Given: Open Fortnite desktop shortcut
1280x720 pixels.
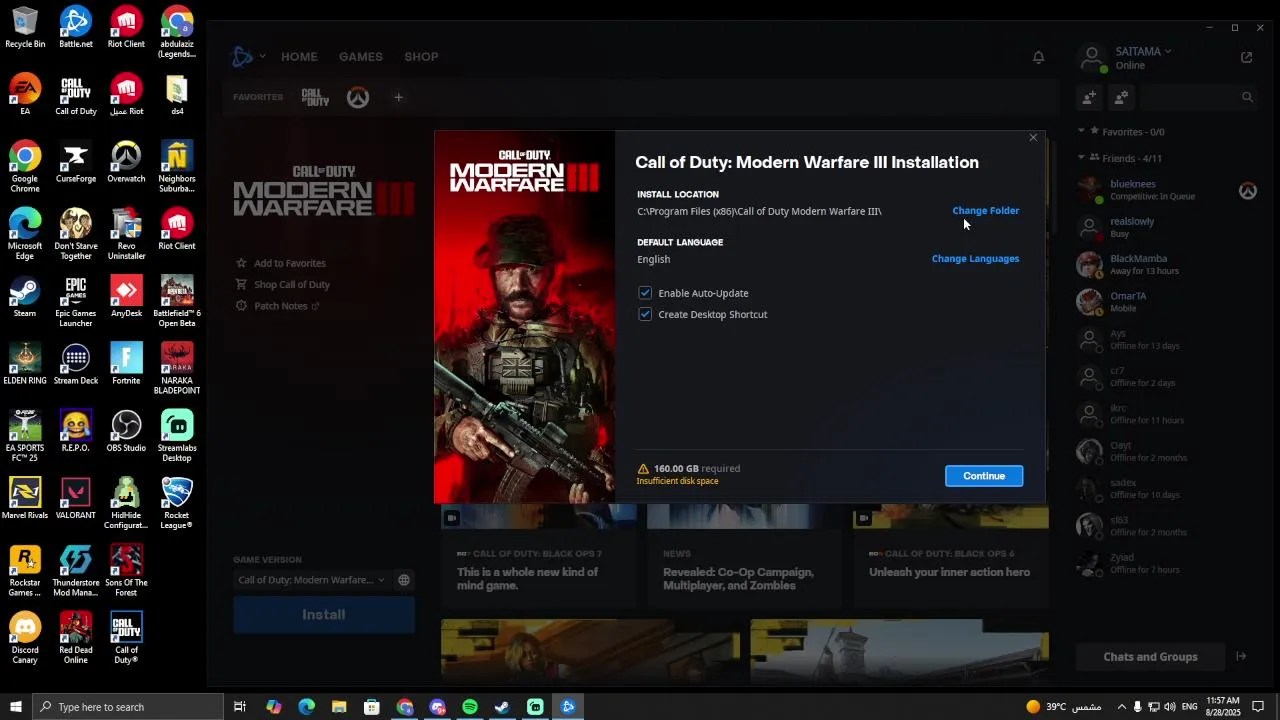Looking at the screenshot, I should pyautogui.click(x=126, y=364).
